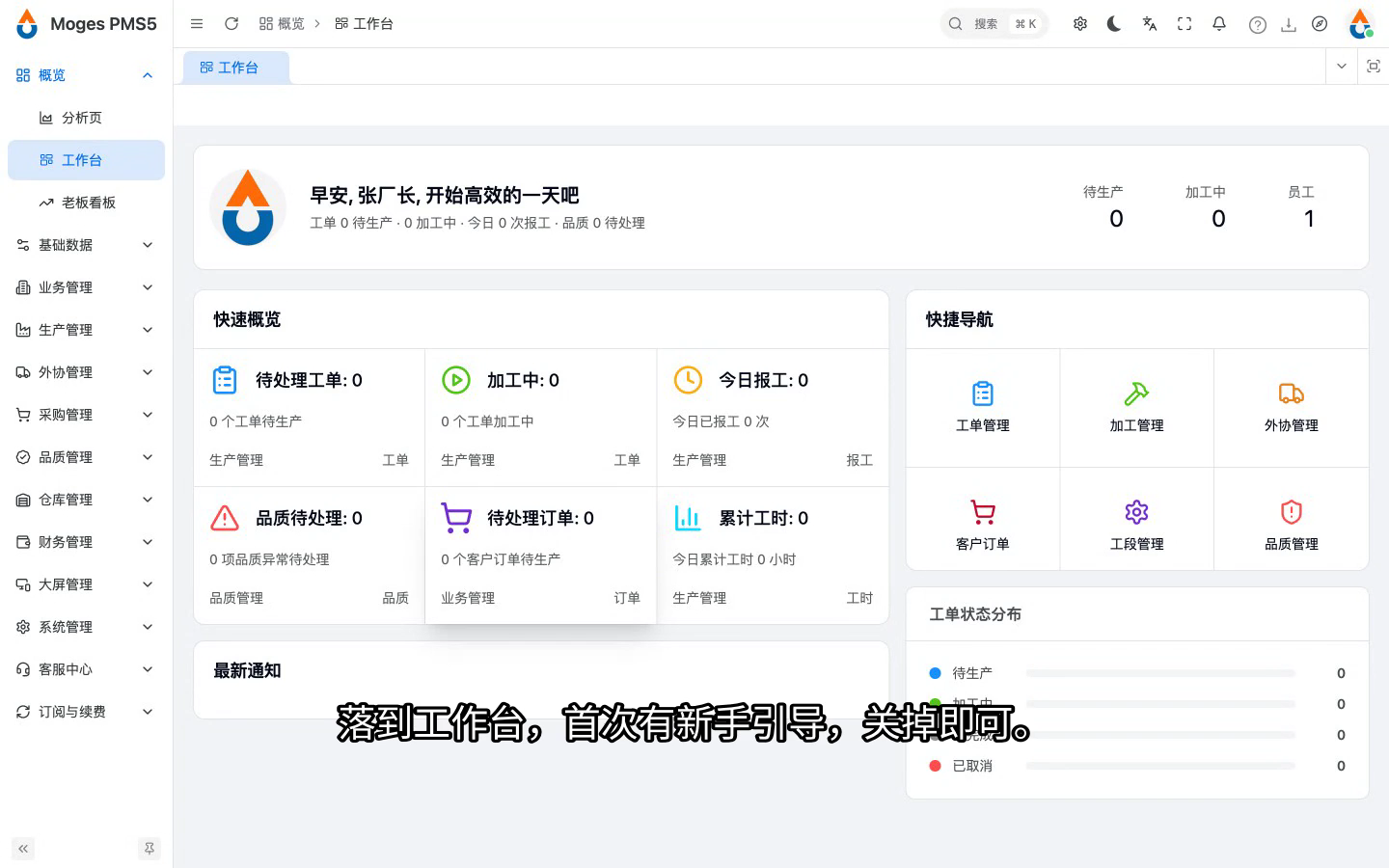Open 分析页 in the sidebar
Viewport: 1389px width, 868px height.
pyautogui.click(x=86, y=118)
